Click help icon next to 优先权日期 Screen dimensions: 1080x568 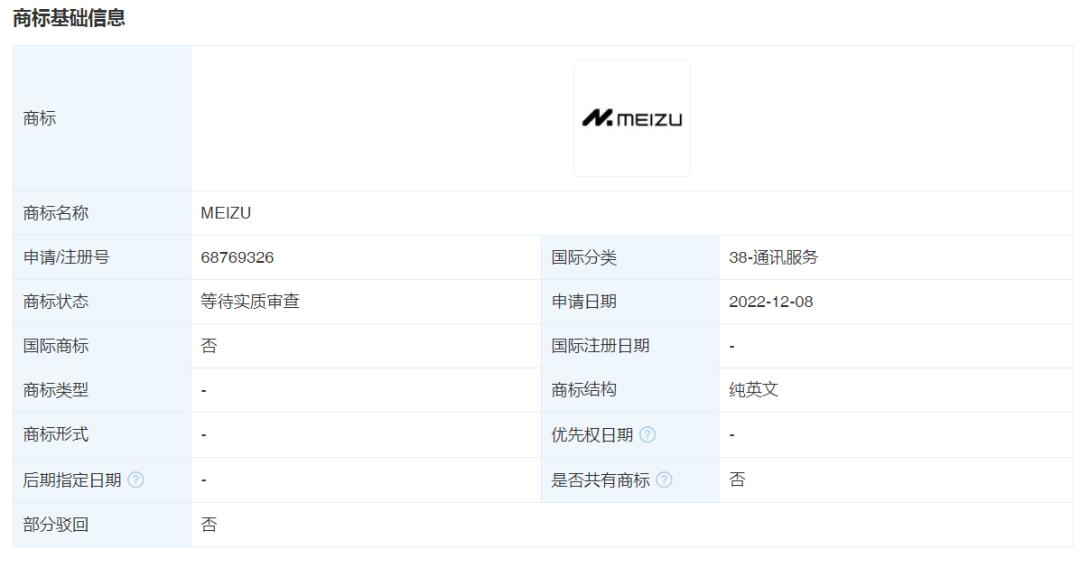[647, 435]
